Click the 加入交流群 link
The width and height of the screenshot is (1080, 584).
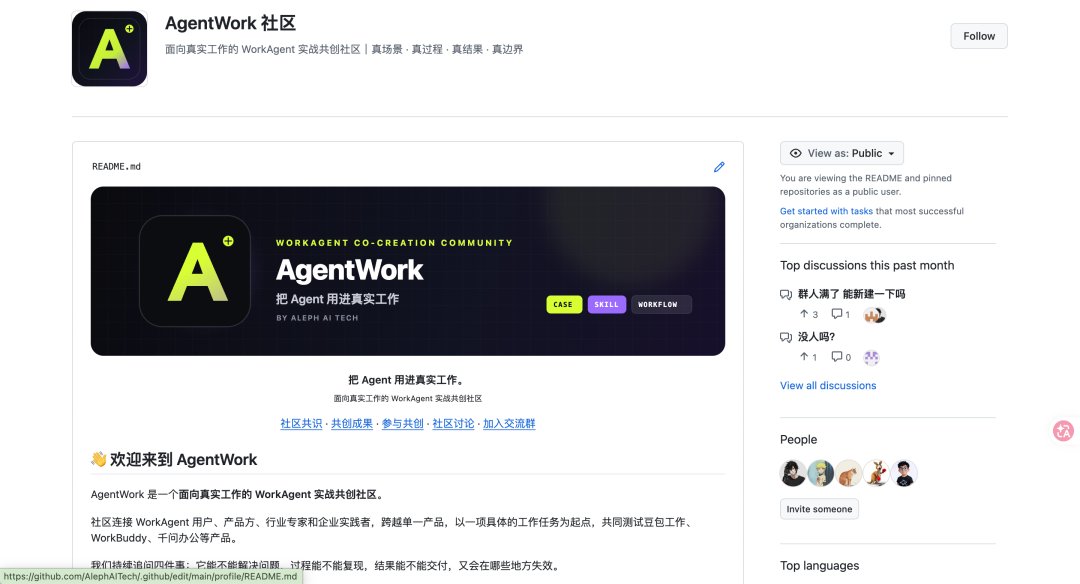(x=509, y=424)
